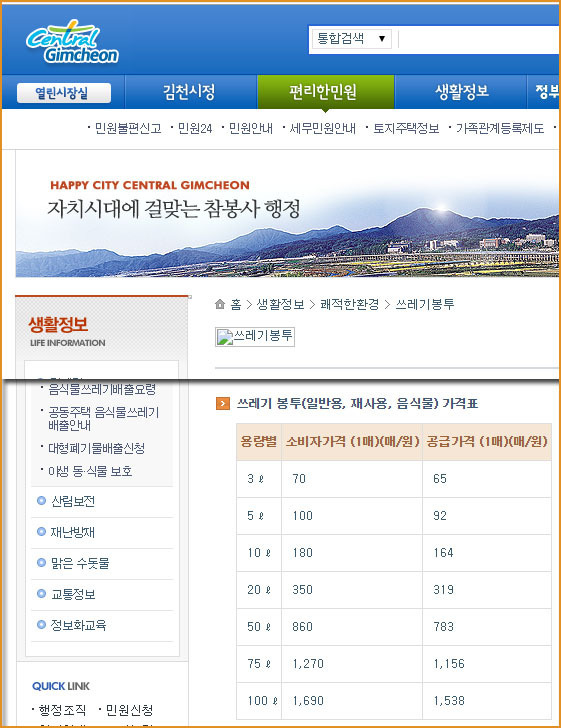Open 민원불편신고 submenu item
Image resolution: width=561 pixels, height=728 pixels.
tap(128, 128)
